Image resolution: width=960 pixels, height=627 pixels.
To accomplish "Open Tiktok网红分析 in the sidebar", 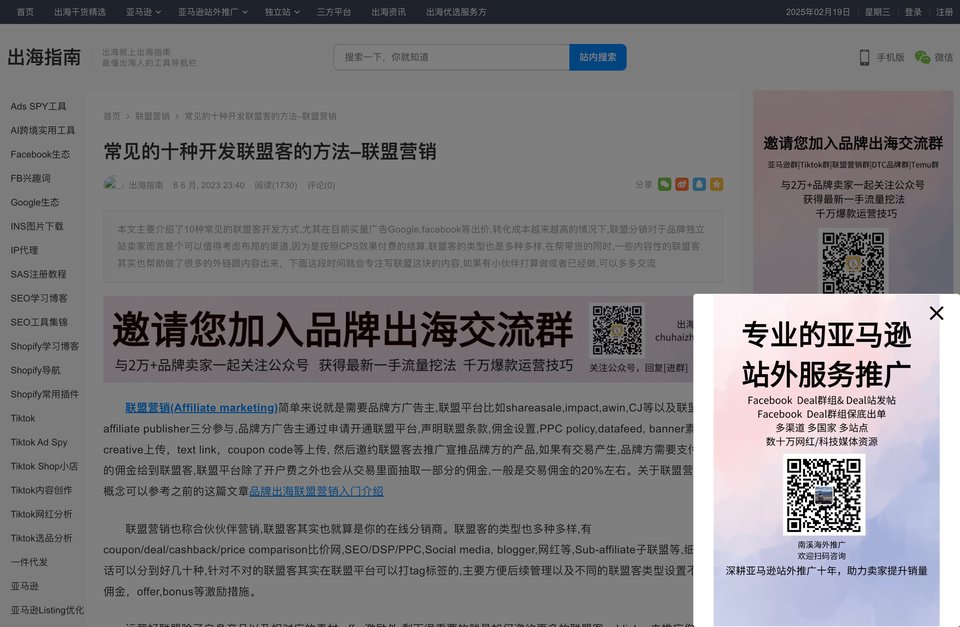I will (41, 514).
